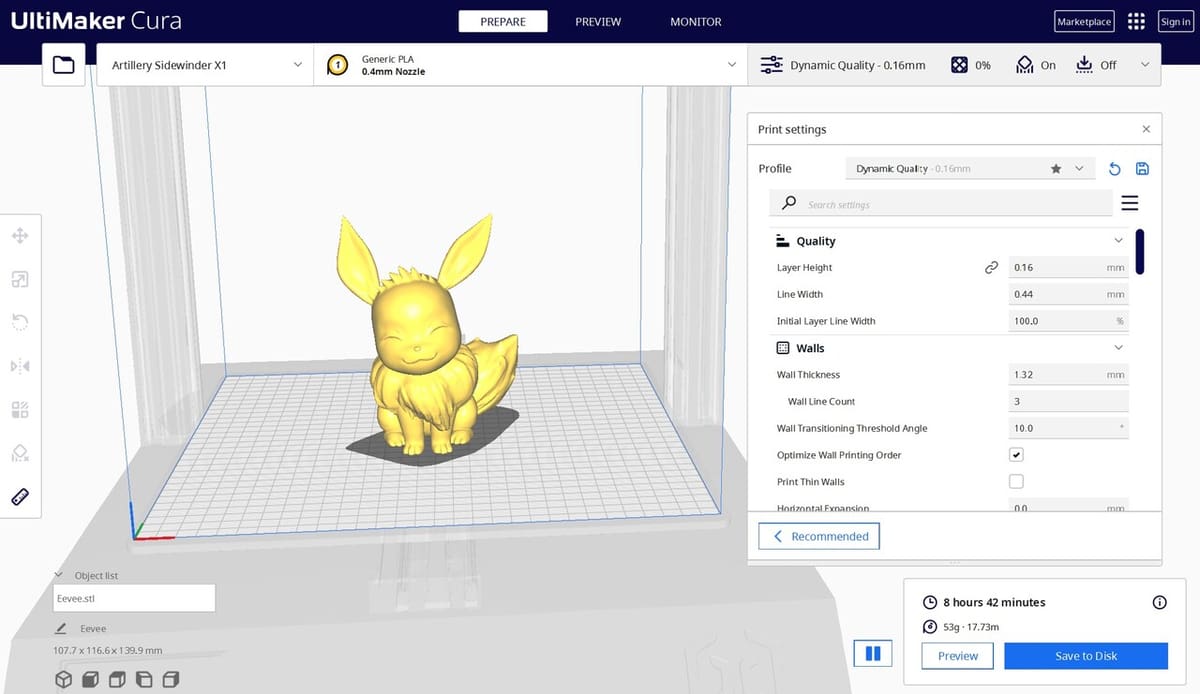Edit the Initial Layer Line Width field

tap(1068, 321)
